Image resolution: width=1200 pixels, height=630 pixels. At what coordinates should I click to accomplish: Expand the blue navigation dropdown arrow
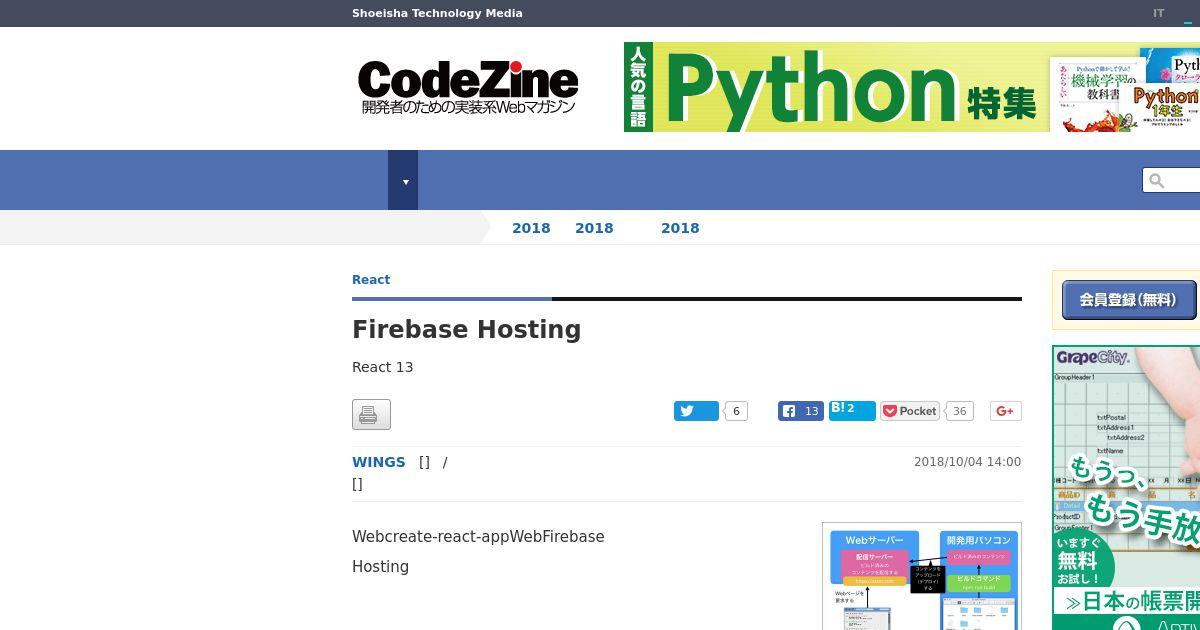(x=403, y=180)
